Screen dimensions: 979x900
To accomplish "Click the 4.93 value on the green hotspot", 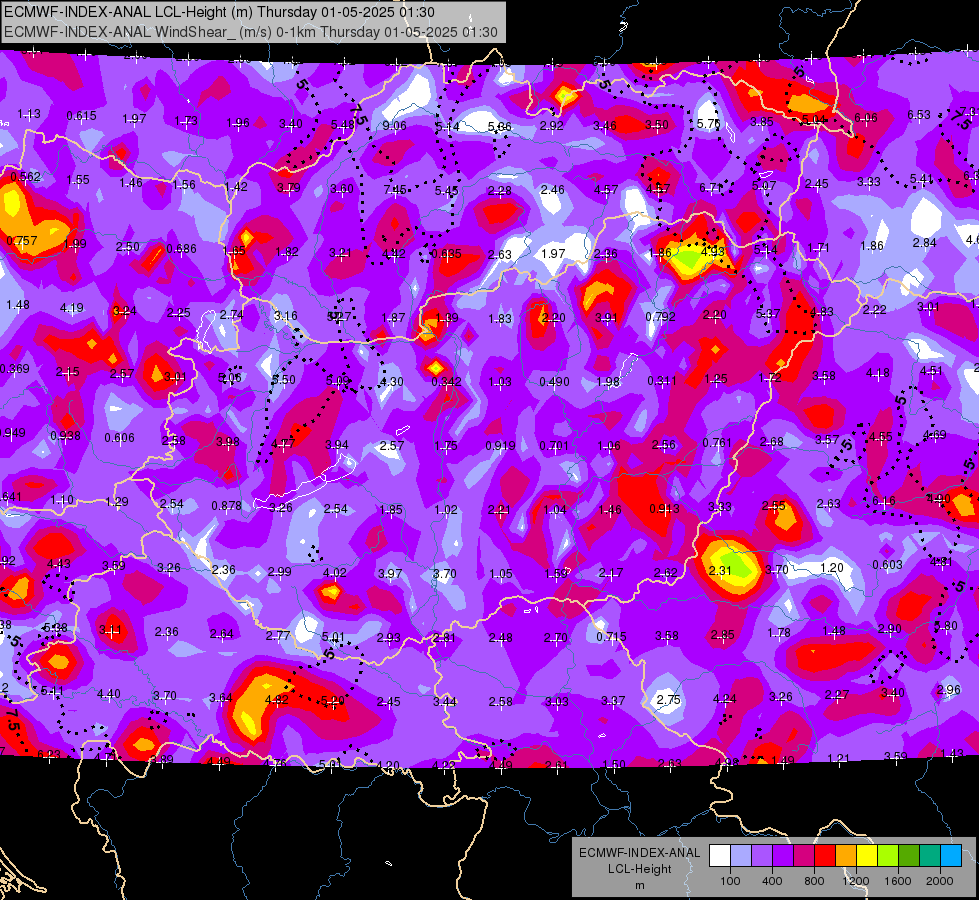I will coord(713,252).
